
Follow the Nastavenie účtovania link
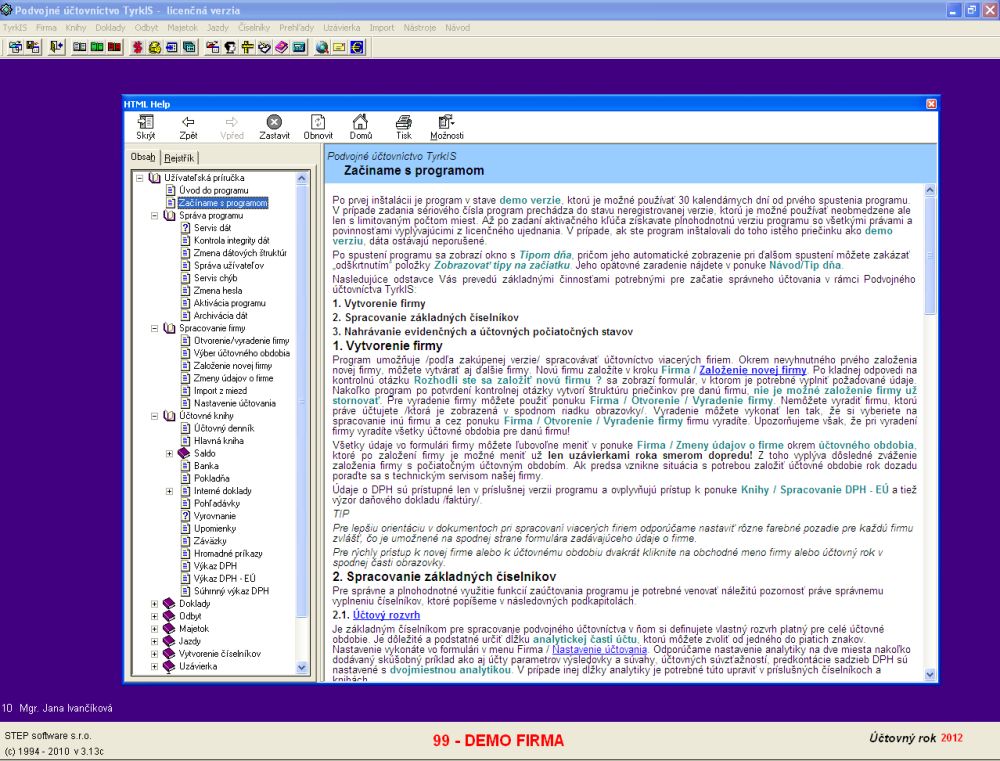coord(599,649)
